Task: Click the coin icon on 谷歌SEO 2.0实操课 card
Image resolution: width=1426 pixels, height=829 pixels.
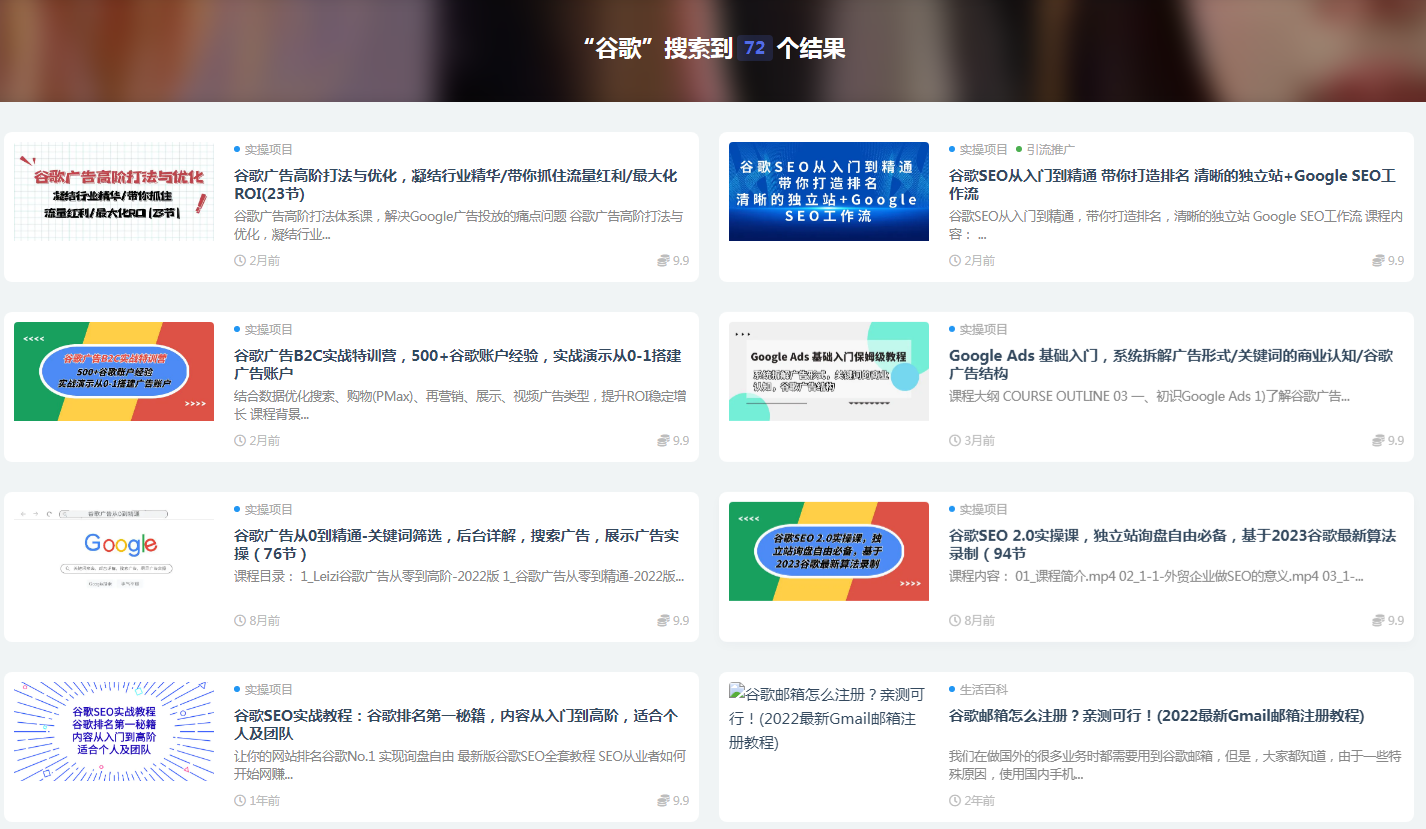Action: 1378,621
